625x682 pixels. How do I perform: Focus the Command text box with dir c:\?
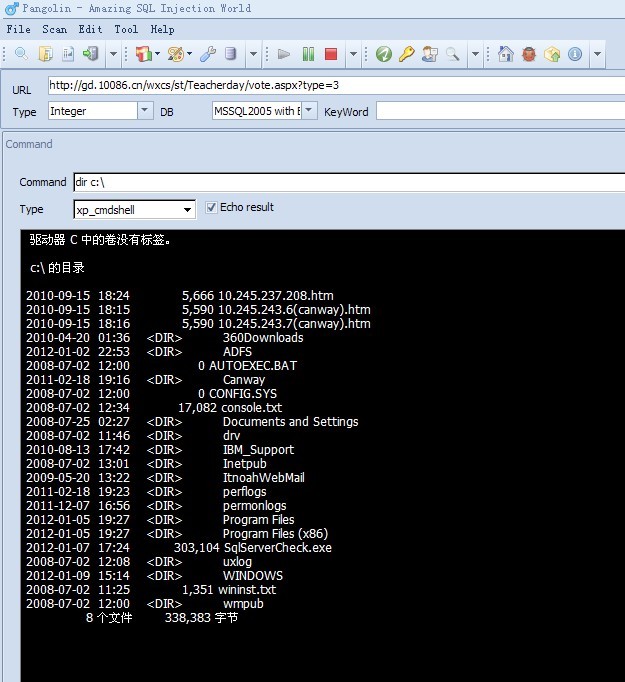[349, 182]
